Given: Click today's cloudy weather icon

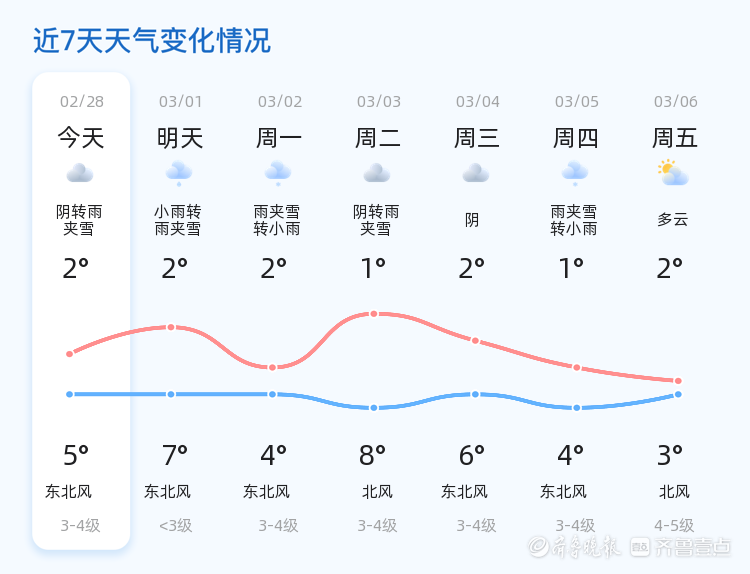Looking at the screenshot, I should tap(80, 174).
